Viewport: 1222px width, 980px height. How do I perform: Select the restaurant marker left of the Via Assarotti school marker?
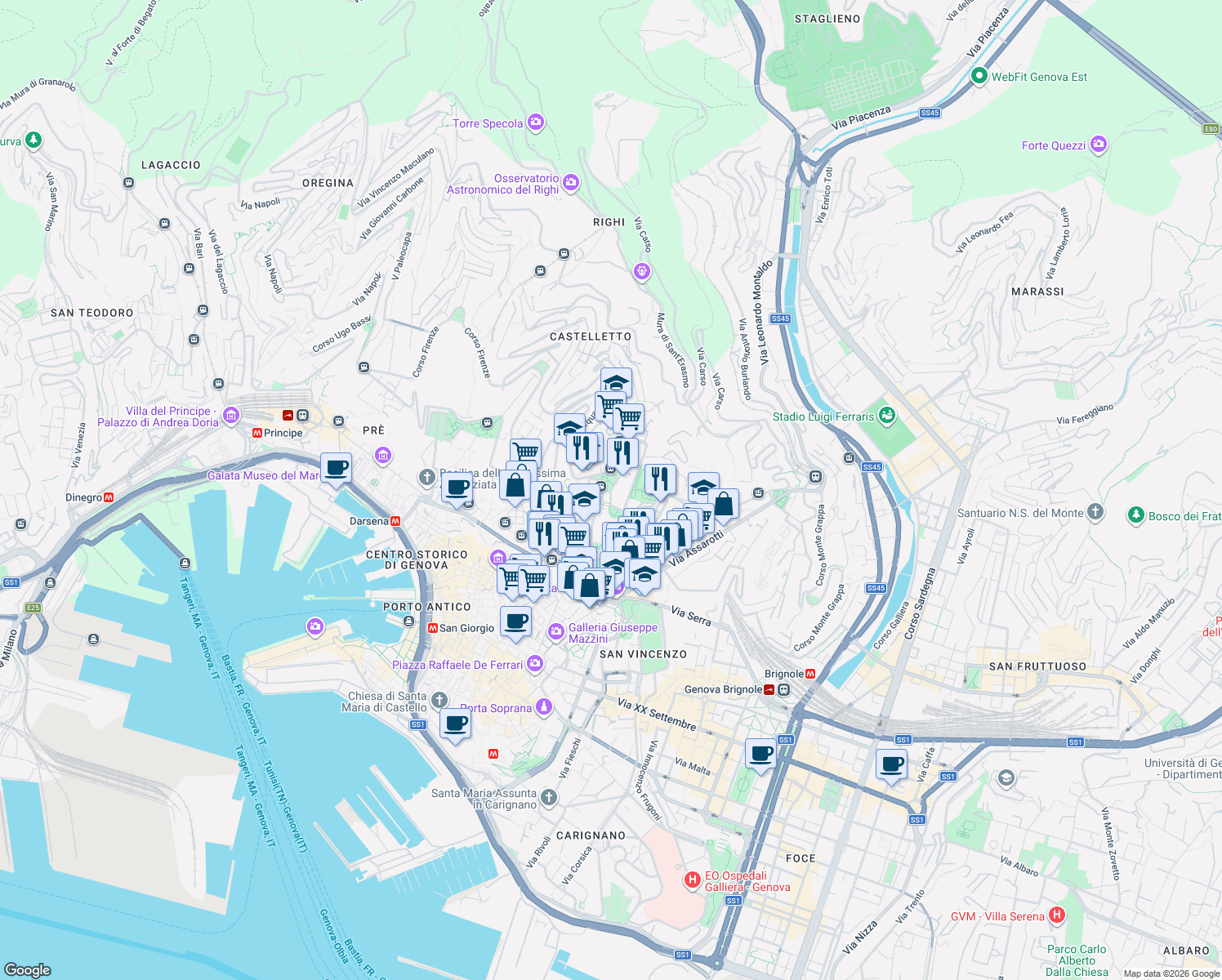[x=660, y=479]
